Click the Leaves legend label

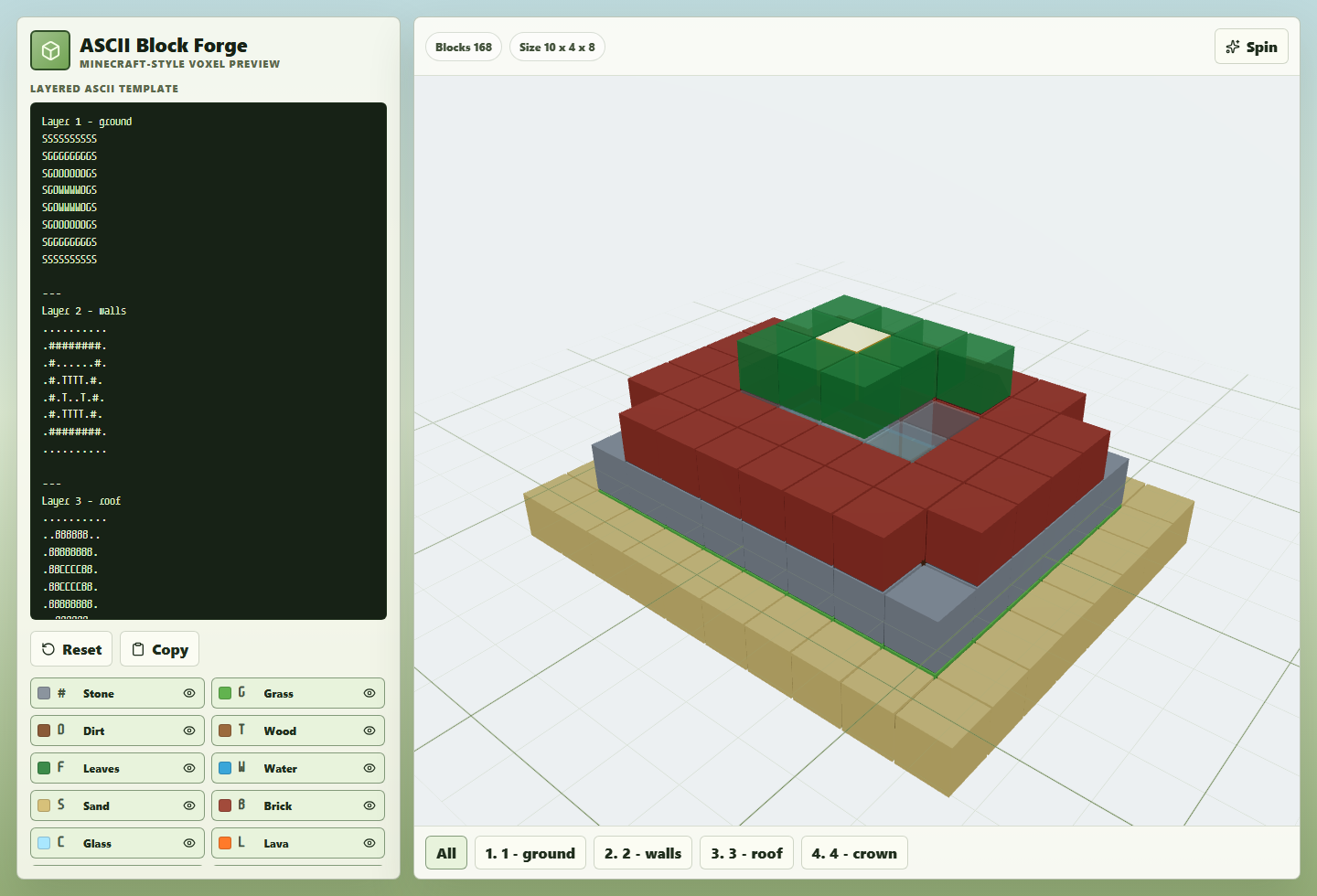tap(102, 769)
